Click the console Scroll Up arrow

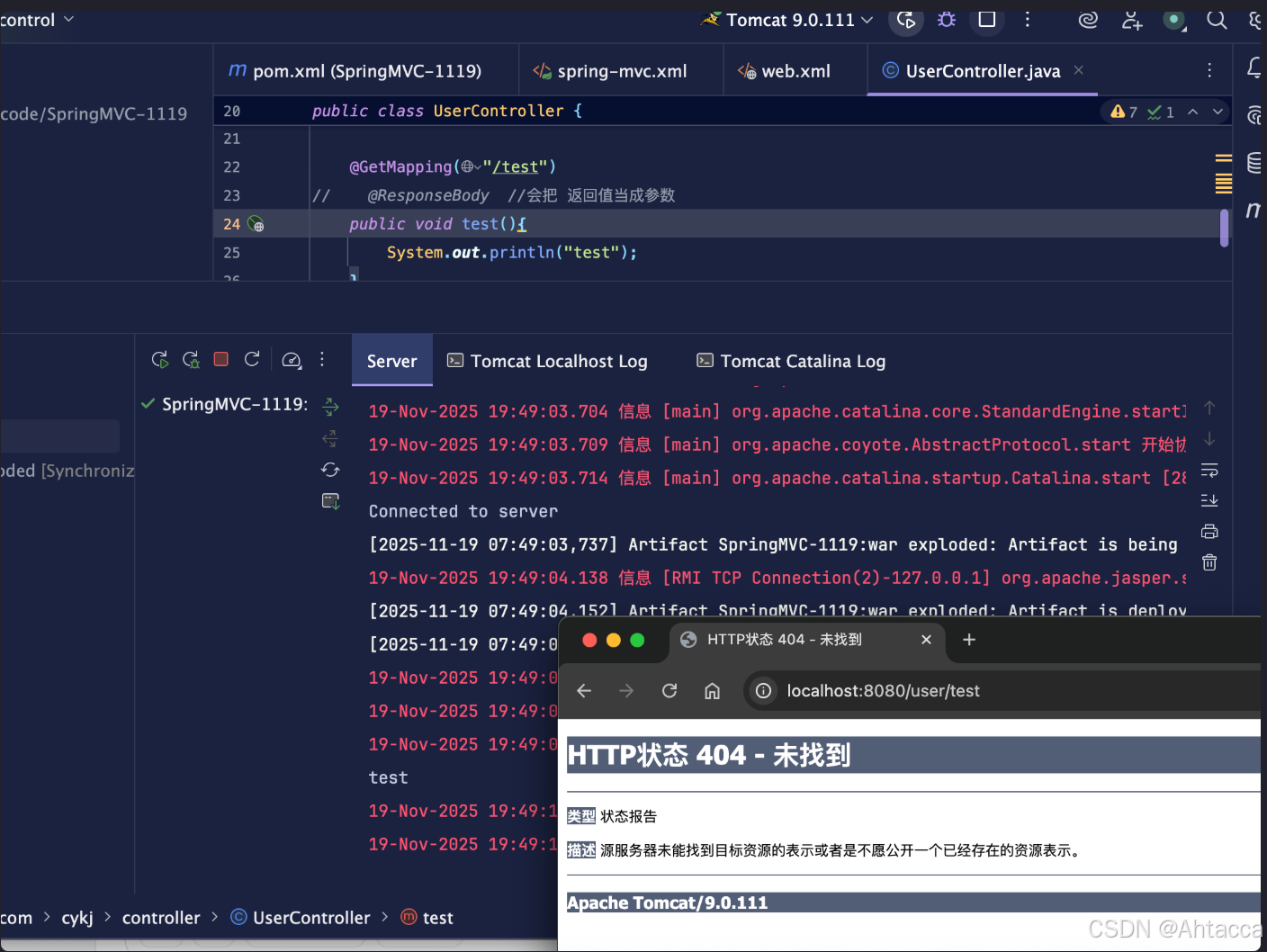tap(1209, 408)
